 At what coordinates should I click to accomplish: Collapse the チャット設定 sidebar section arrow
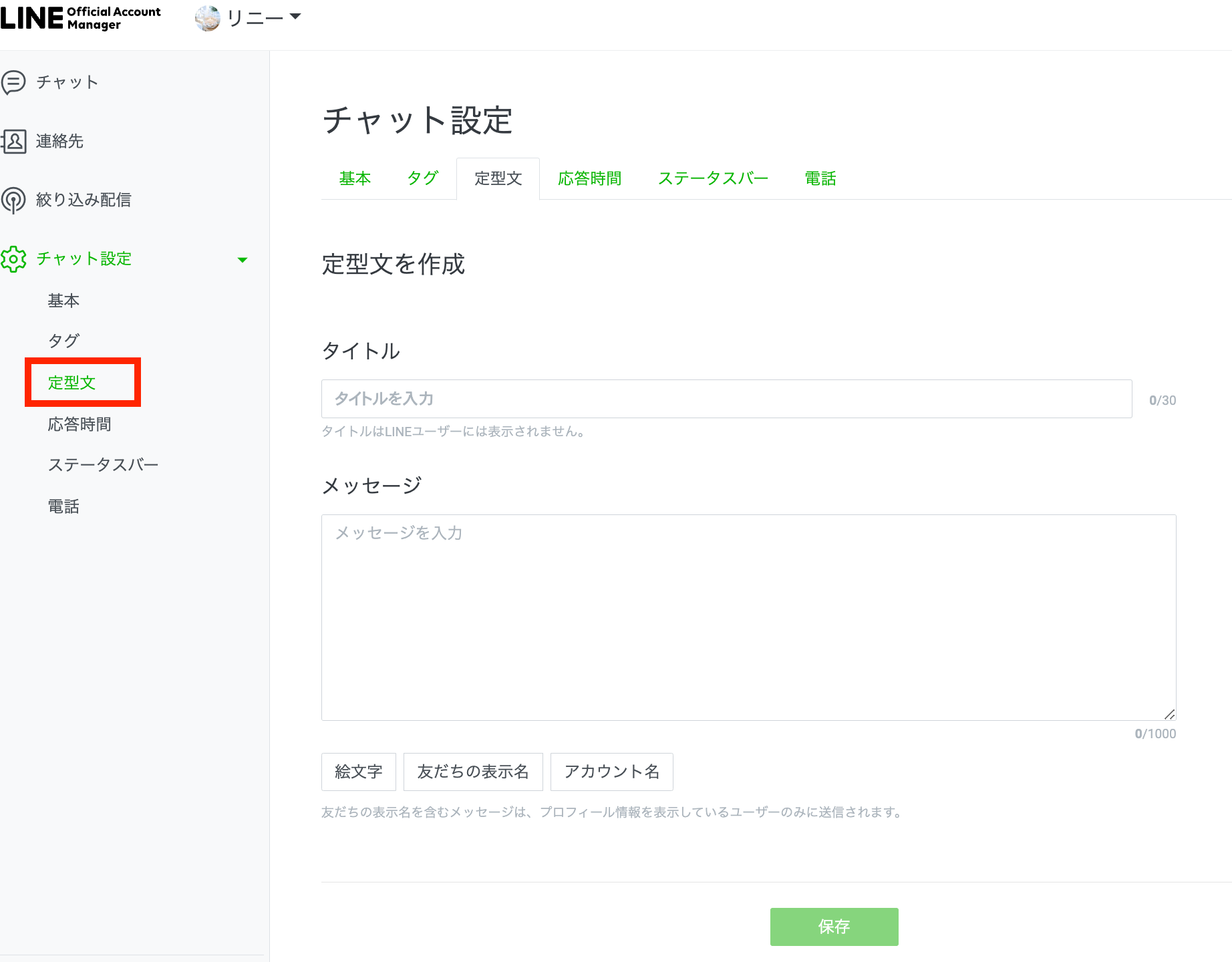pyautogui.click(x=243, y=260)
